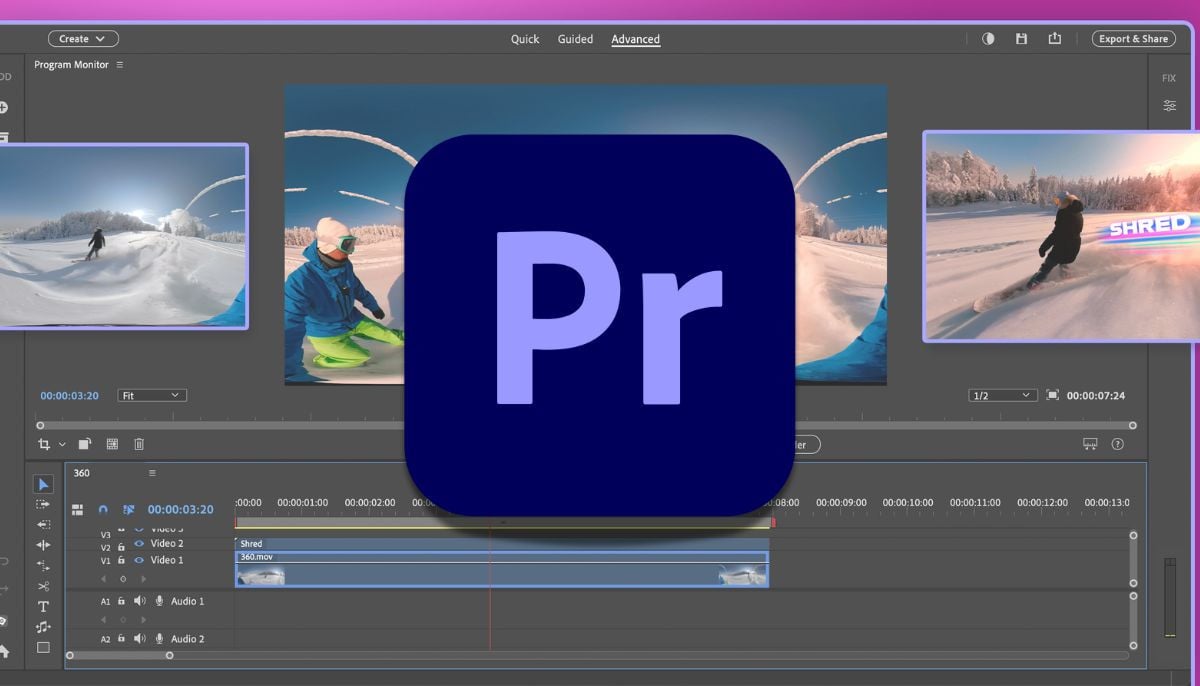
Task: Select the Shred clip on Video 2
Action: pos(502,544)
